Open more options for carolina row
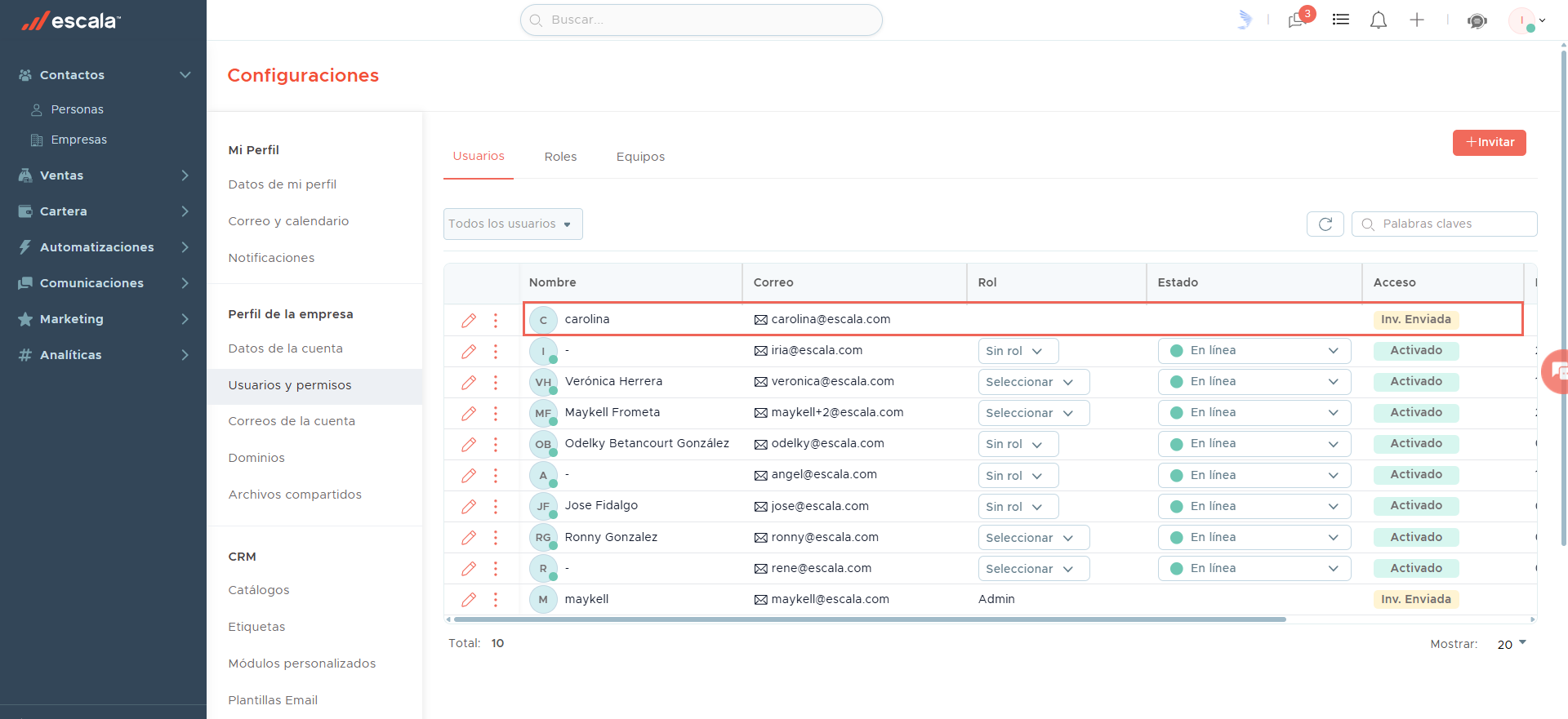The width and height of the screenshot is (1568, 719). pyautogui.click(x=495, y=320)
